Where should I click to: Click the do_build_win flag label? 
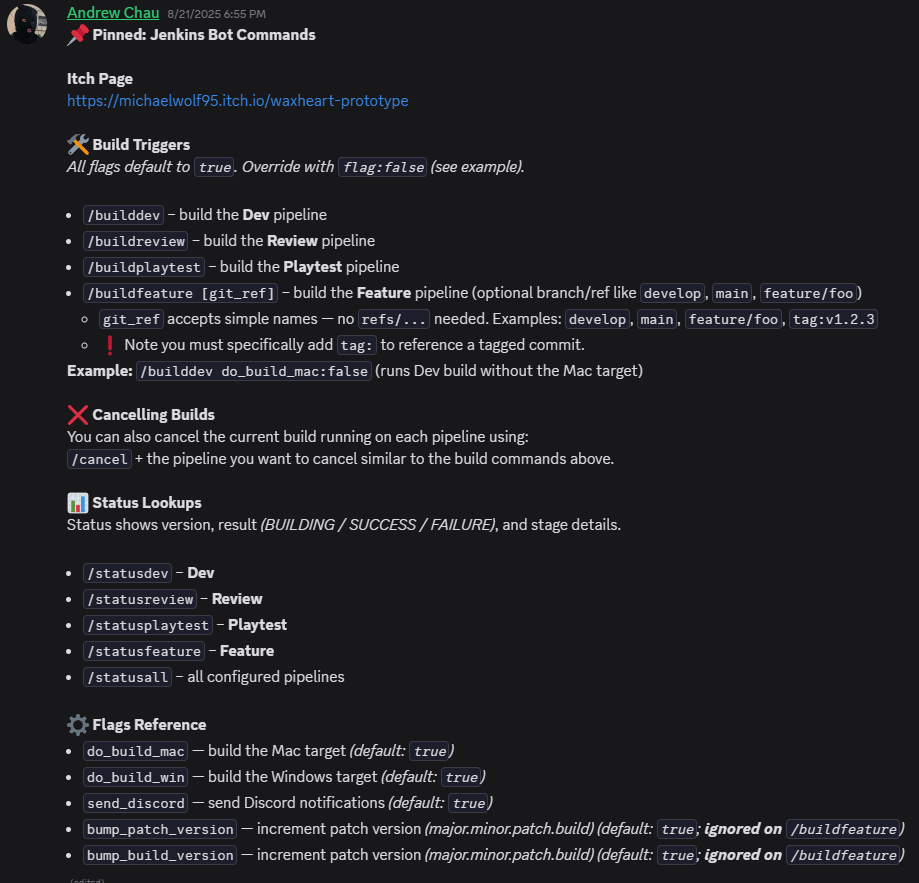coord(135,777)
